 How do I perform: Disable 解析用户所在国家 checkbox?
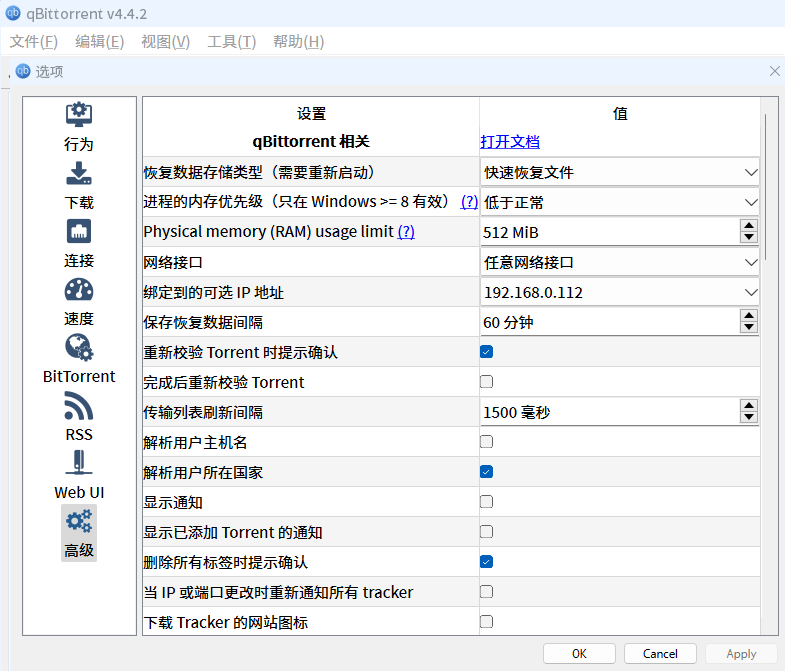(x=486, y=472)
